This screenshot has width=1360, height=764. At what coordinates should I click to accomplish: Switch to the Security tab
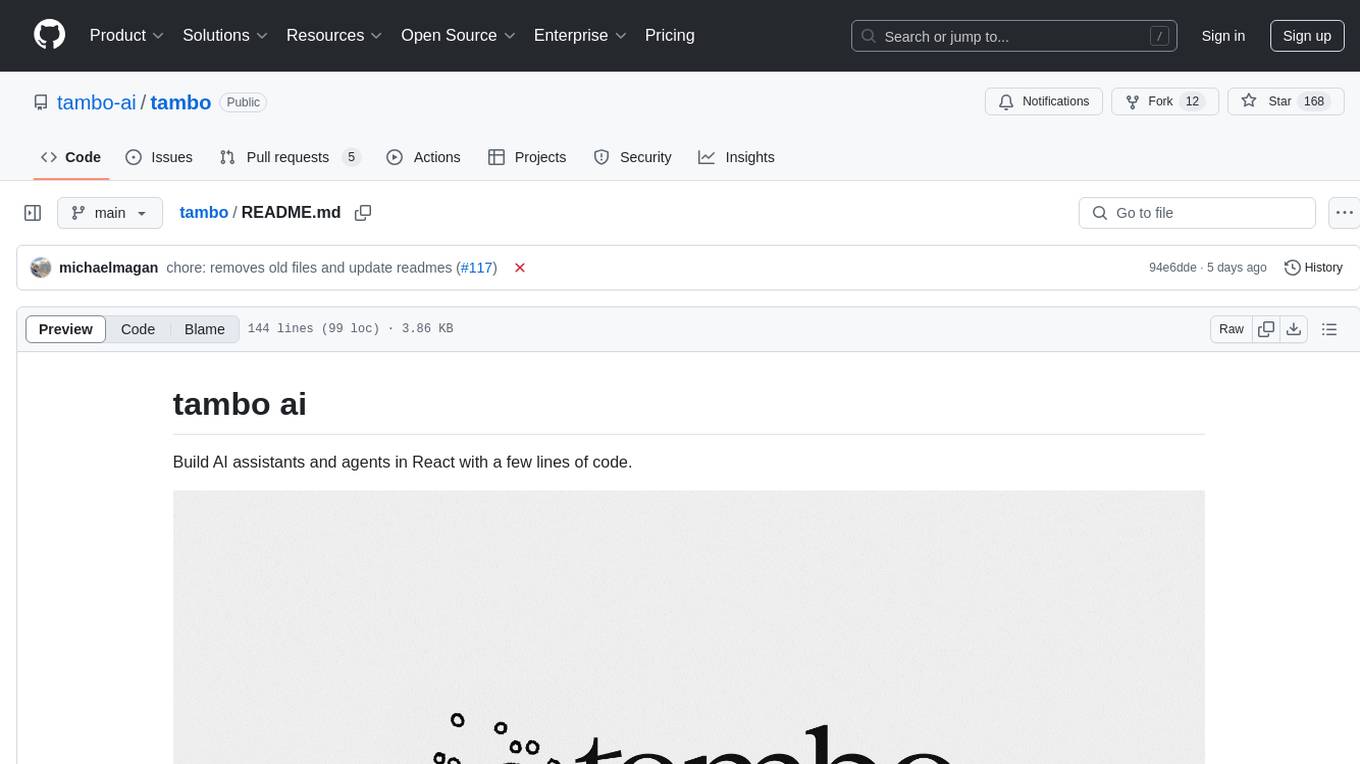(632, 157)
